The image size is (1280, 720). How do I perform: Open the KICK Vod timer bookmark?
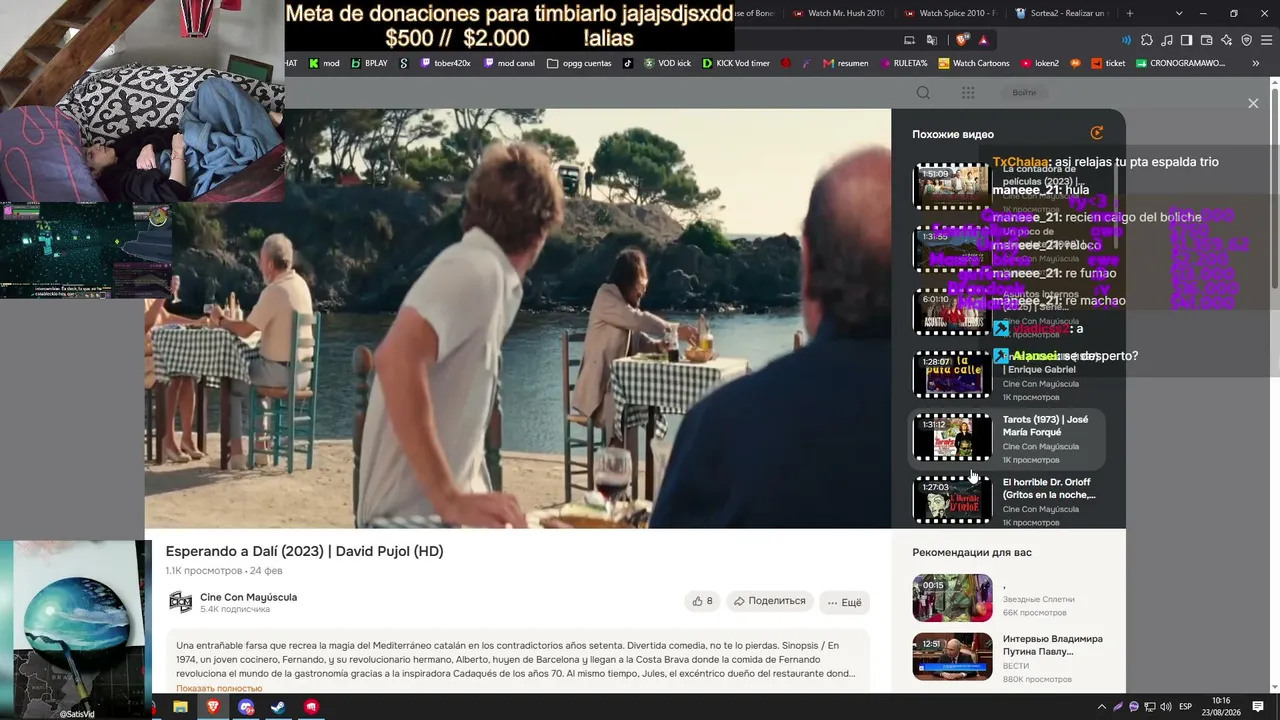click(x=736, y=63)
